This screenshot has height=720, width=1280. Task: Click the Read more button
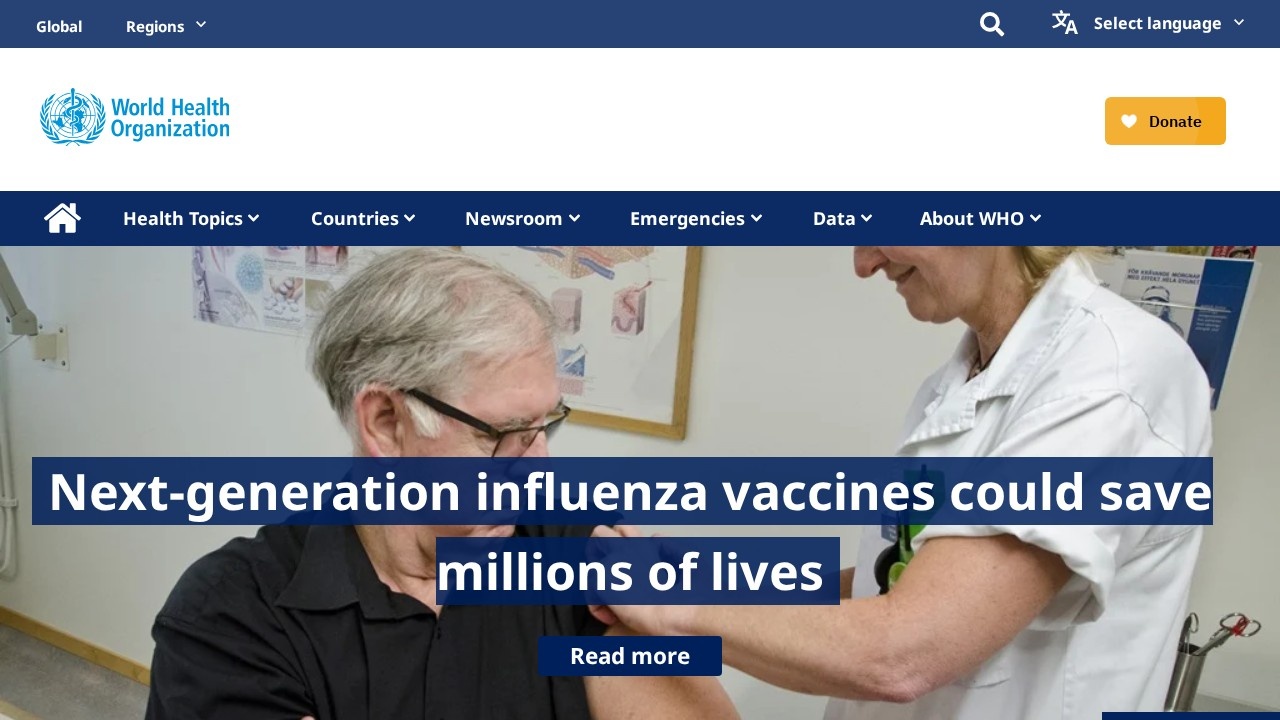[630, 656]
